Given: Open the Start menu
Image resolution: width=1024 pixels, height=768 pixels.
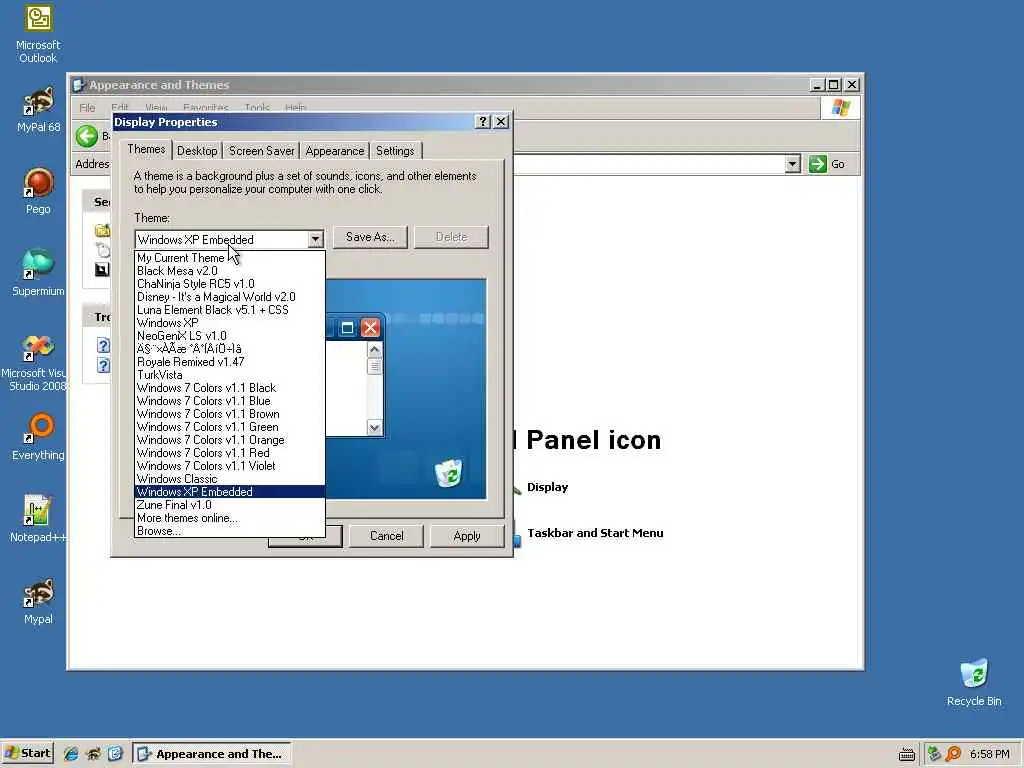Looking at the screenshot, I should (x=27, y=753).
